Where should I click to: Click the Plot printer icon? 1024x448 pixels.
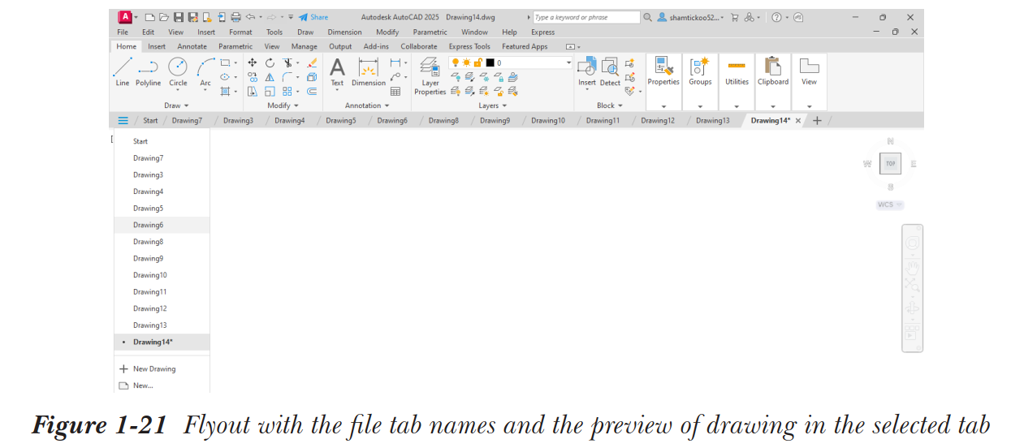236,18
